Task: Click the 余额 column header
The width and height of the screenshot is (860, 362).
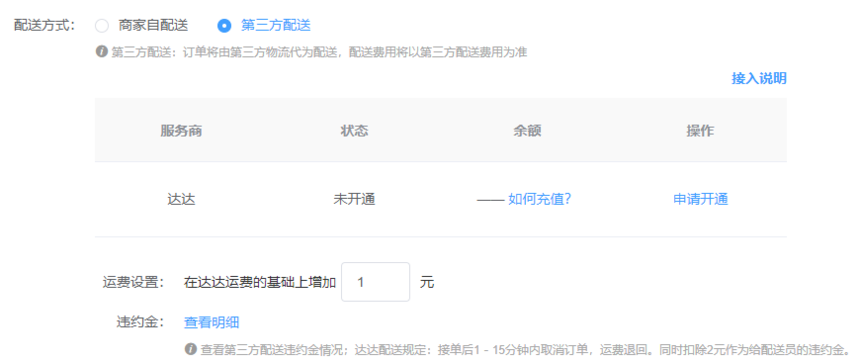Action: click(x=527, y=131)
